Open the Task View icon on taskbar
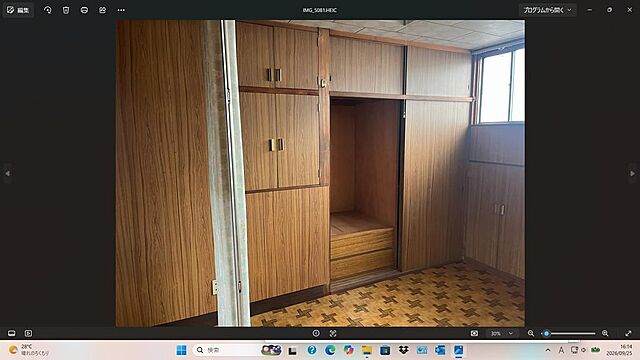Screen dimensions: 640x360 pyautogui.click(x=292, y=350)
